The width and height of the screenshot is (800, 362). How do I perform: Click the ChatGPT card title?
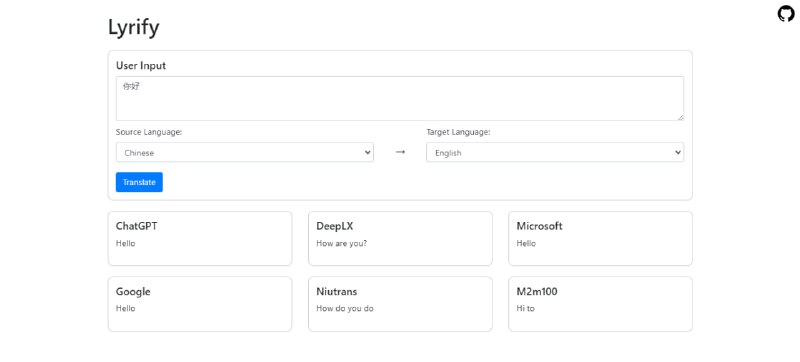(137, 226)
